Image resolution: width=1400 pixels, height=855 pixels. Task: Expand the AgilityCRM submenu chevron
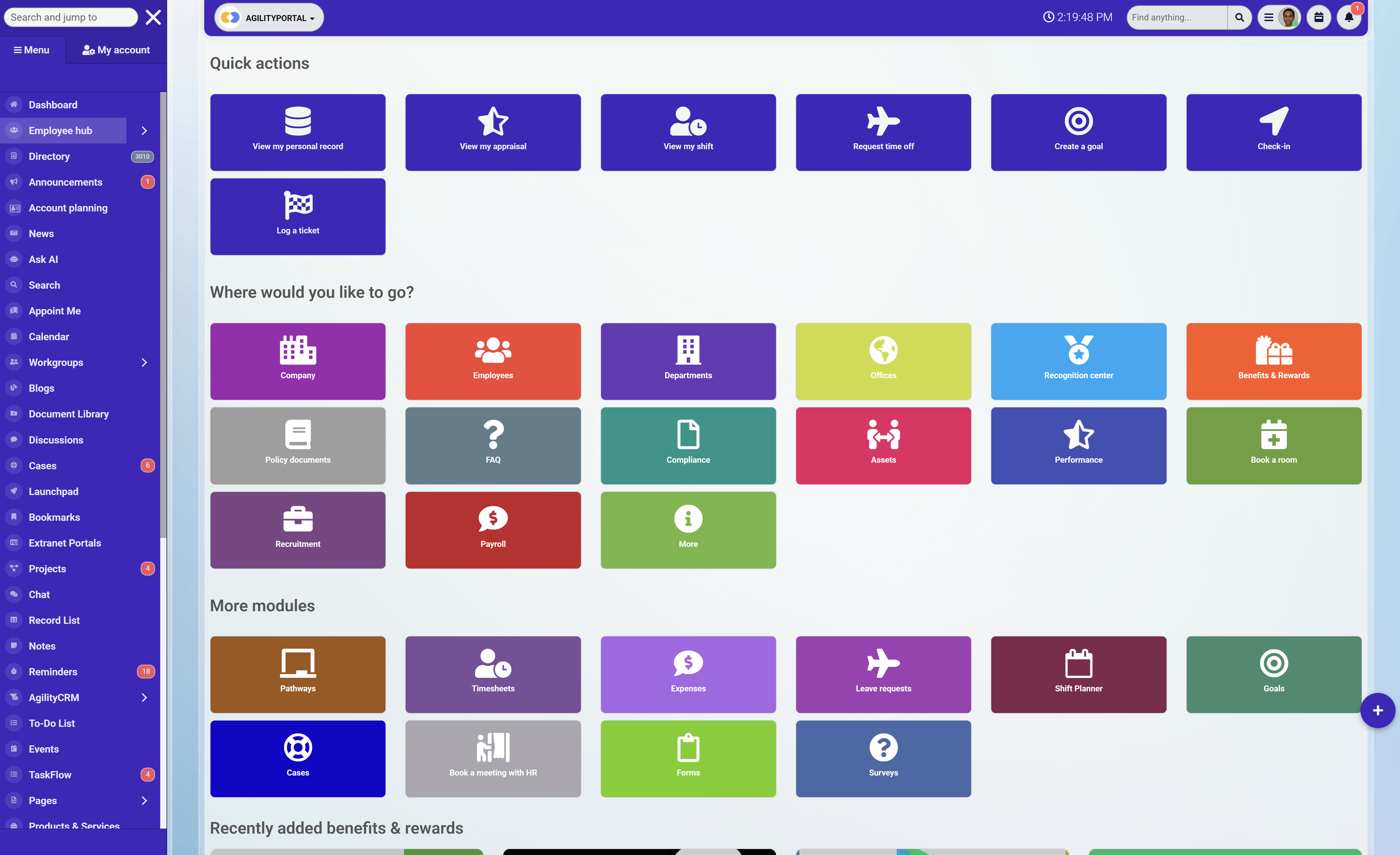pyautogui.click(x=144, y=697)
